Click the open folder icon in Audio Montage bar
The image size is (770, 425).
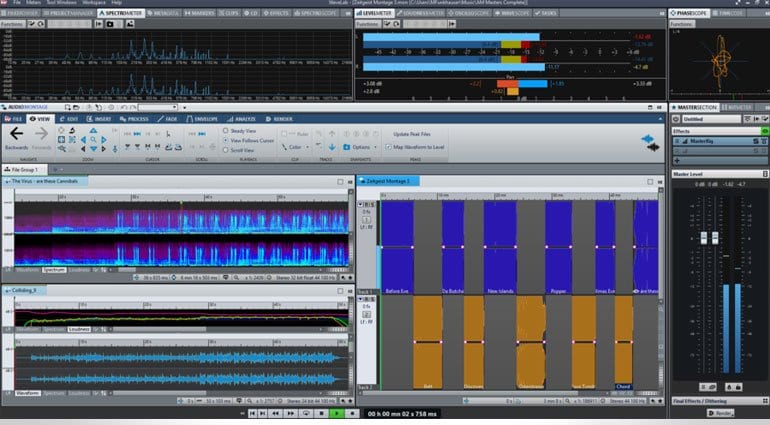[x=76, y=107]
